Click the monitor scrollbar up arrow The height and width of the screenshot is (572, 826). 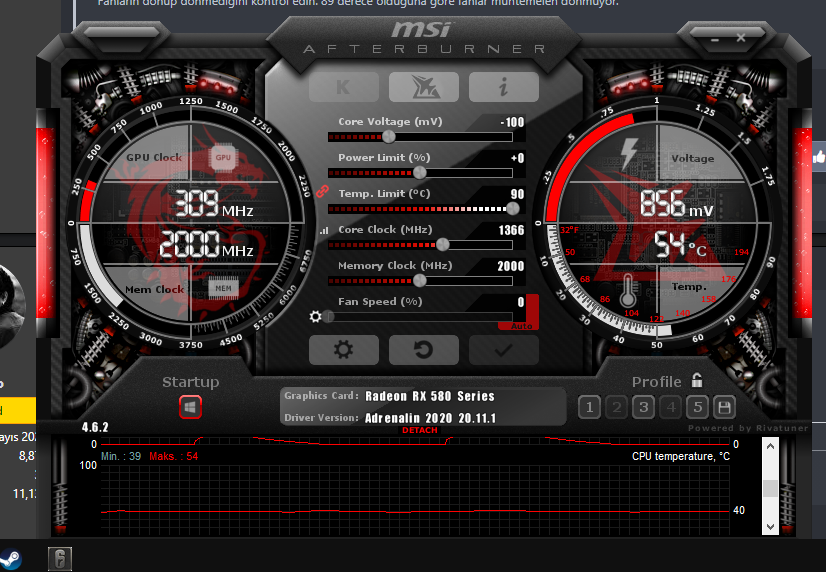pos(770,446)
